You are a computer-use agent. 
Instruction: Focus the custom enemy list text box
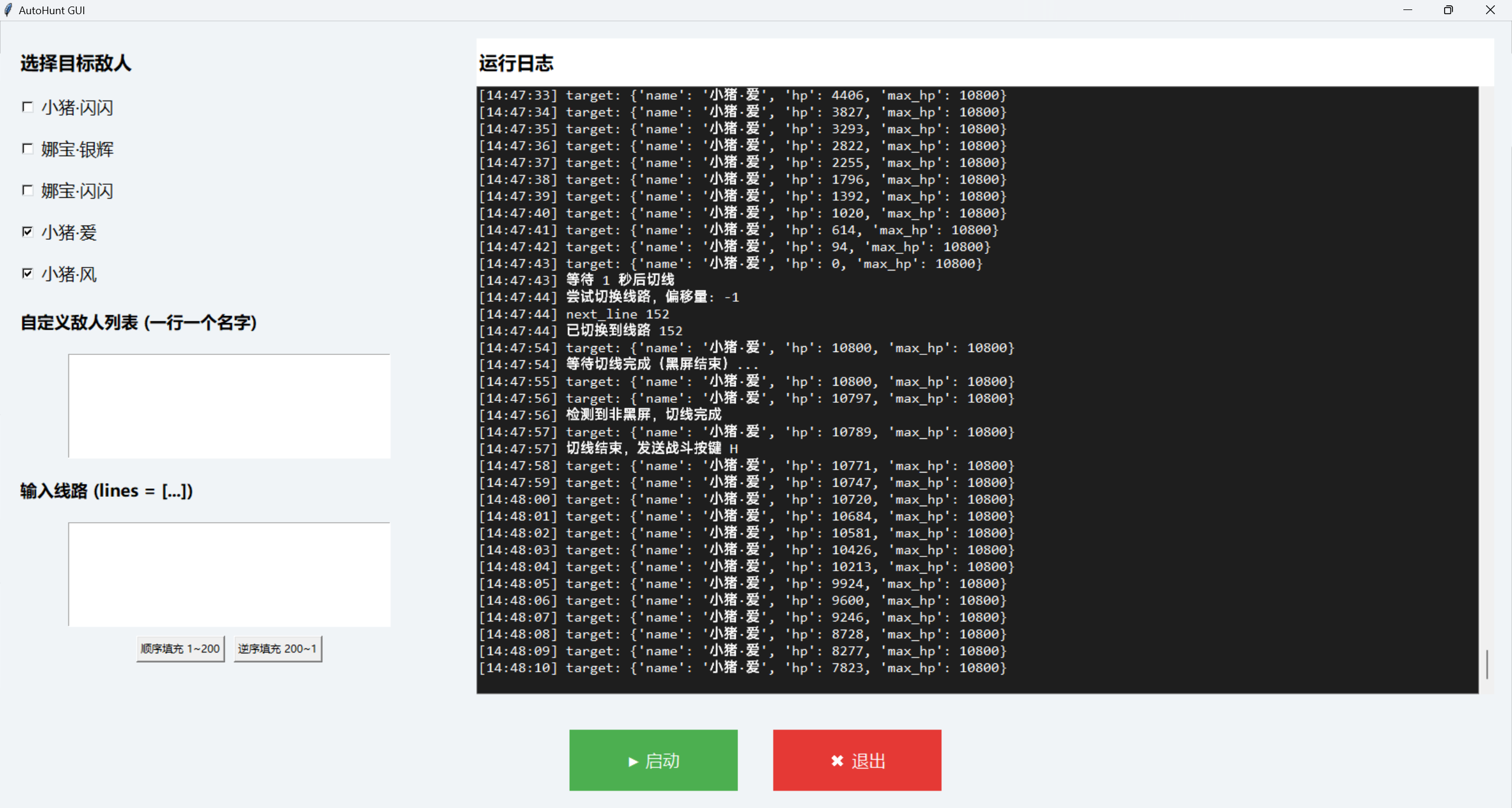click(229, 406)
